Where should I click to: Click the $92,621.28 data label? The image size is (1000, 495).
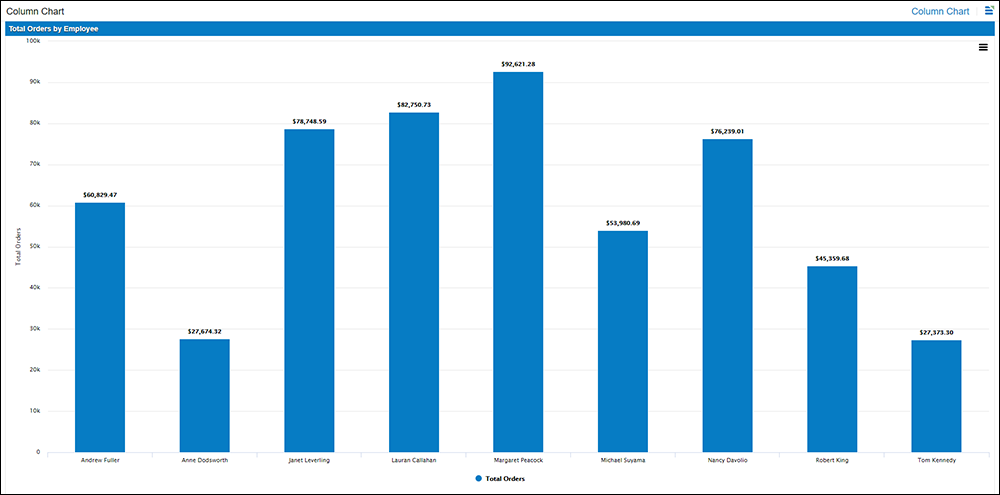[x=518, y=64]
